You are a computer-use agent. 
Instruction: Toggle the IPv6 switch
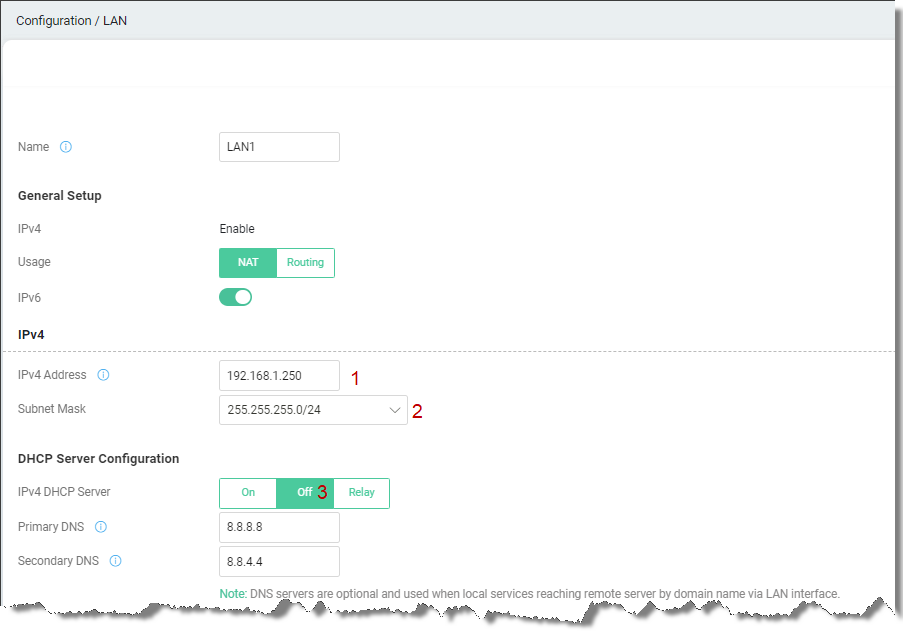click(236, 297)
